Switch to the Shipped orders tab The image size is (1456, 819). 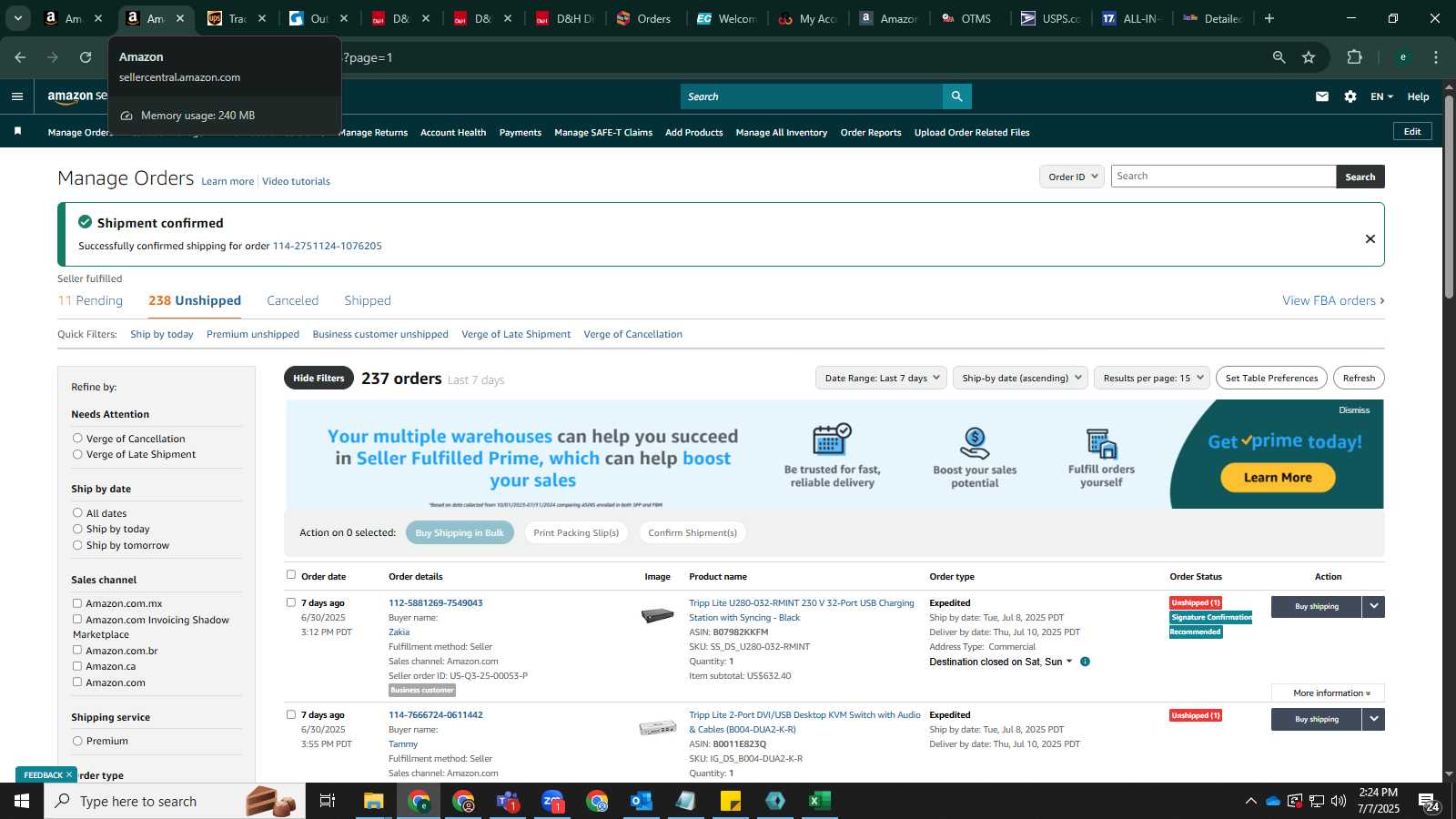(x=368, y=300)
